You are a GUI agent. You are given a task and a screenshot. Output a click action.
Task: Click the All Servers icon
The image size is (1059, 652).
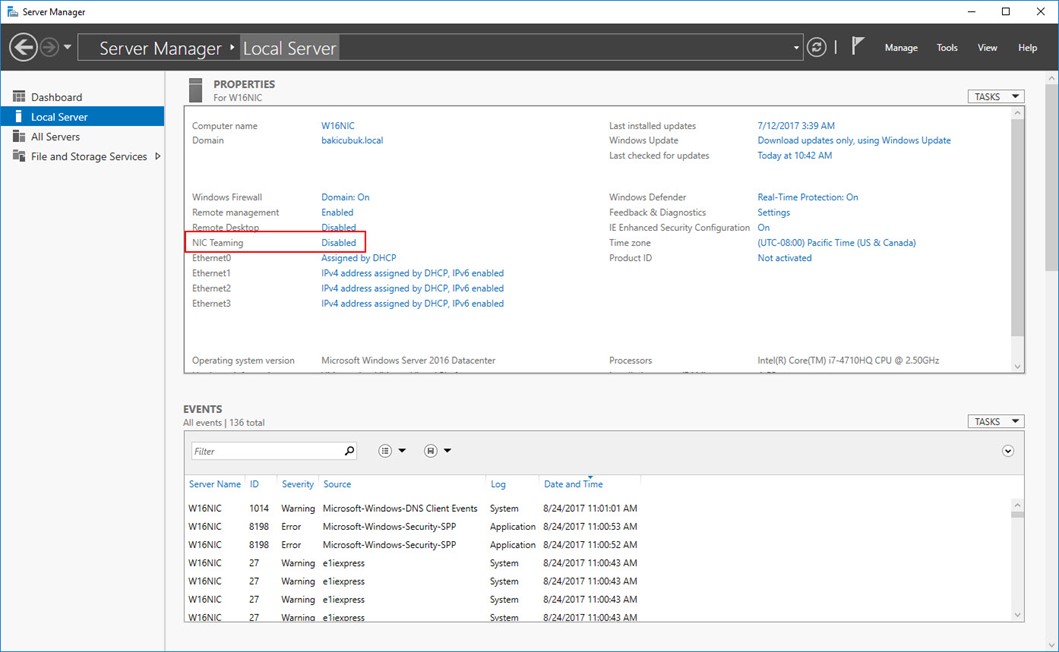click(x=19, y=136)
